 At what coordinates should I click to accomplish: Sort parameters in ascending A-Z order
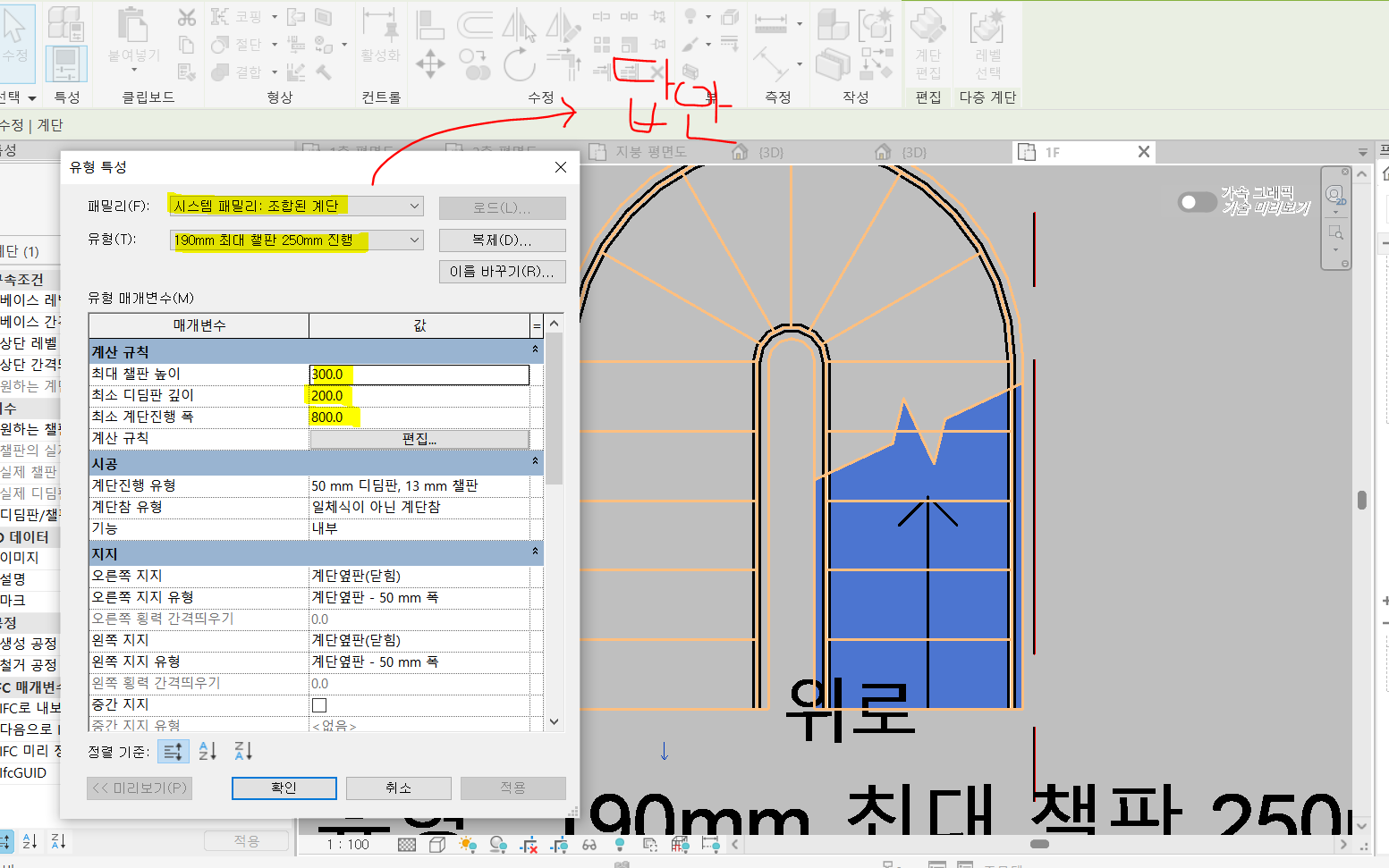coord(208,751)
